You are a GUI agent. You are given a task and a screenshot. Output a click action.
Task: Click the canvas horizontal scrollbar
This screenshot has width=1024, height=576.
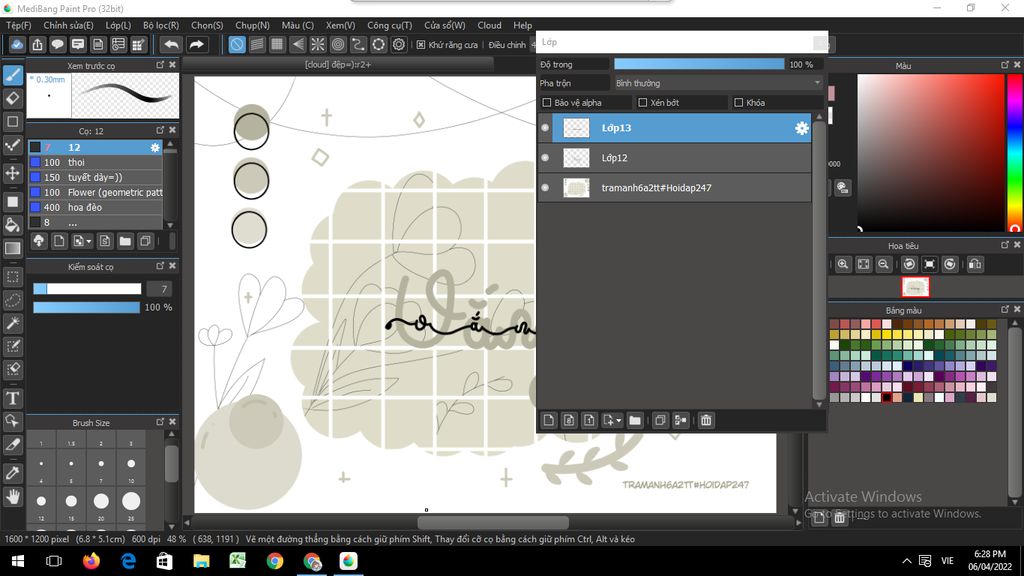(492, 522)
